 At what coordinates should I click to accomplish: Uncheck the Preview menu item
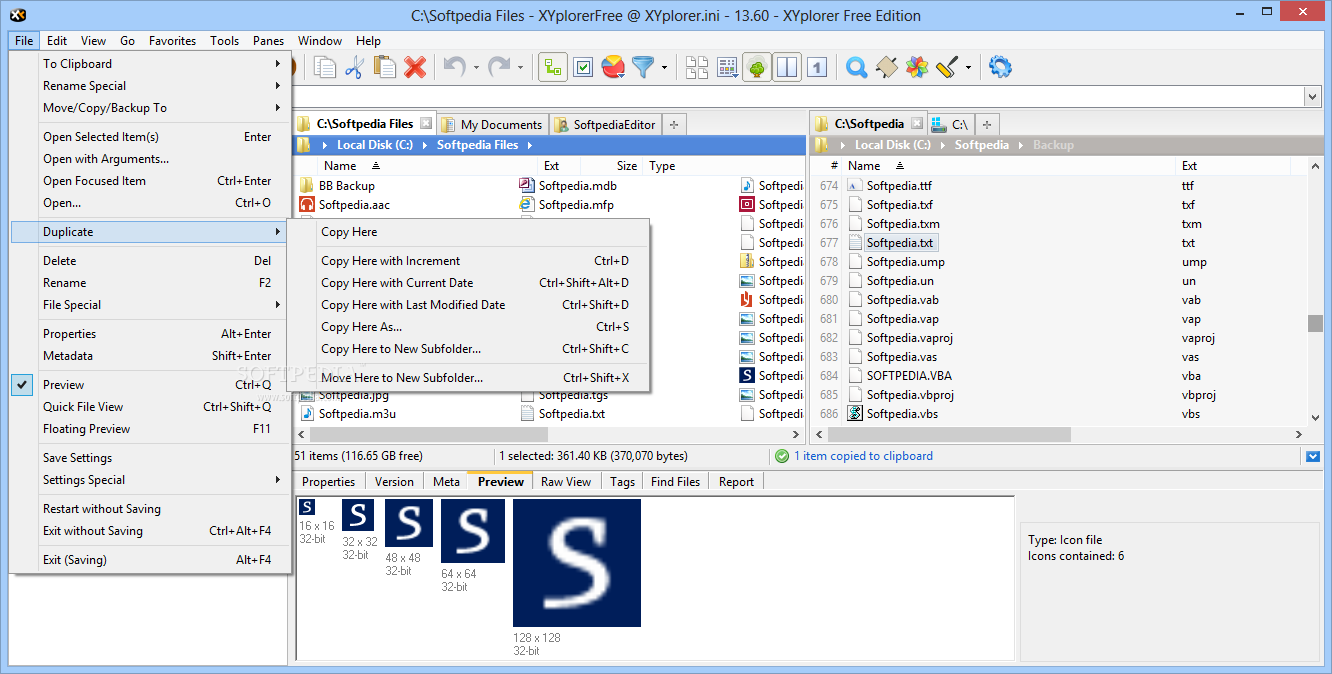[x=150, y=385]
